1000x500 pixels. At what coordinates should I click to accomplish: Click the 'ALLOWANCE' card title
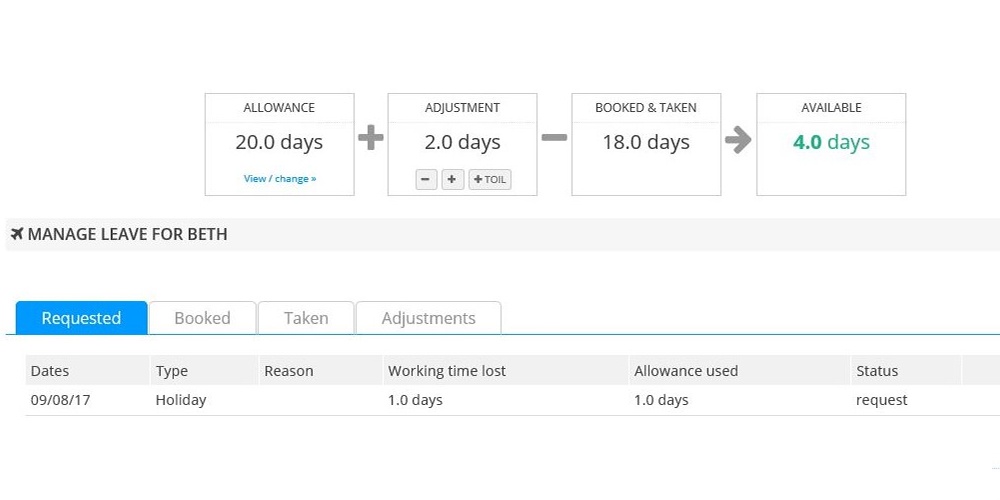(x=279, y=108)
